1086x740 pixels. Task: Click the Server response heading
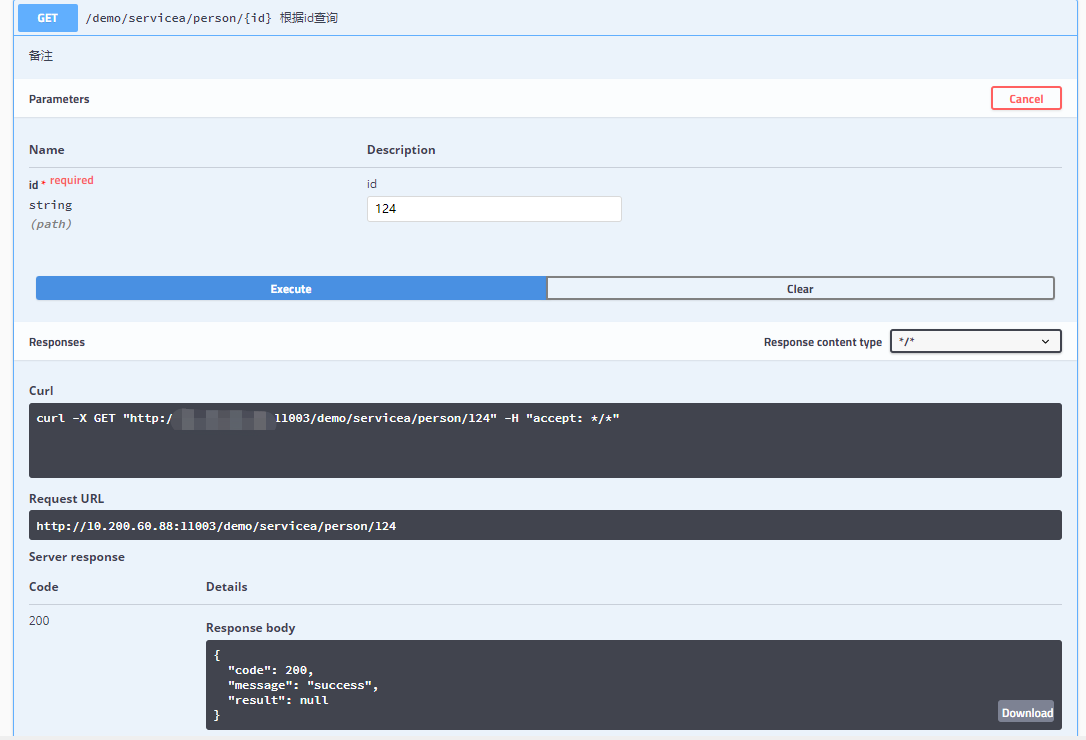point(77,557)
